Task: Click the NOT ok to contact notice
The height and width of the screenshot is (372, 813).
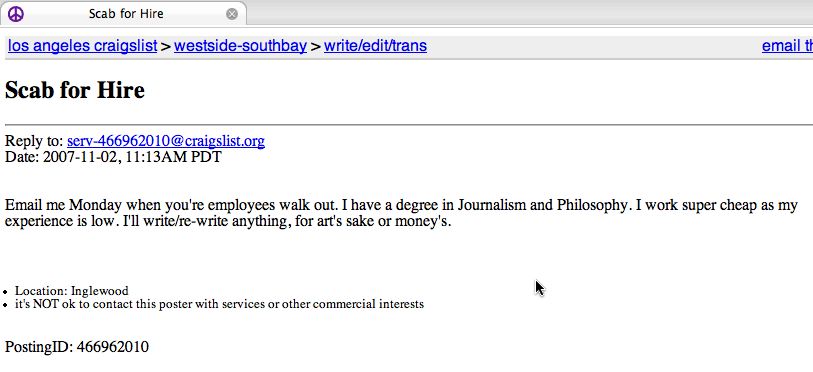Action: (x=219, y=304)
